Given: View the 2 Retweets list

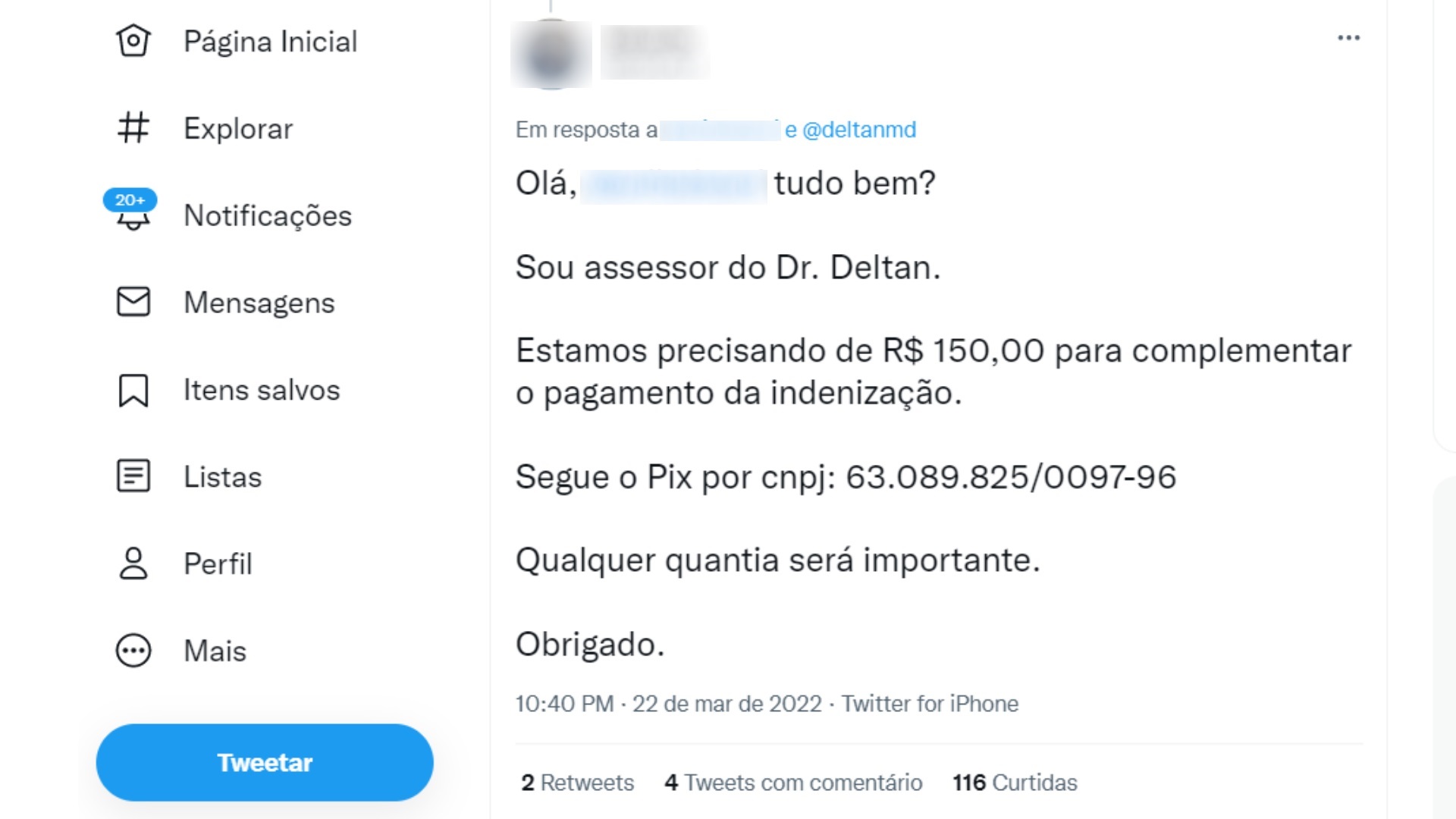Looking at the screenshot, I should 577,783.
